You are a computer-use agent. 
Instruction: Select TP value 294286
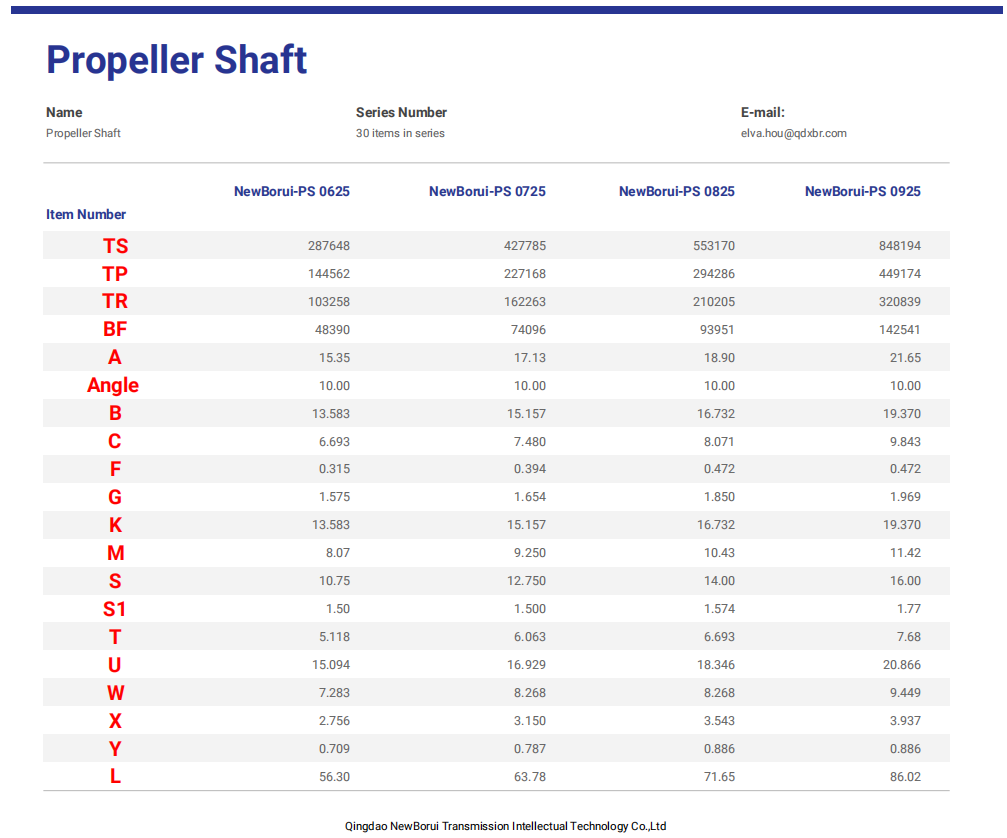pyautogui.click(x=714, y=274)
